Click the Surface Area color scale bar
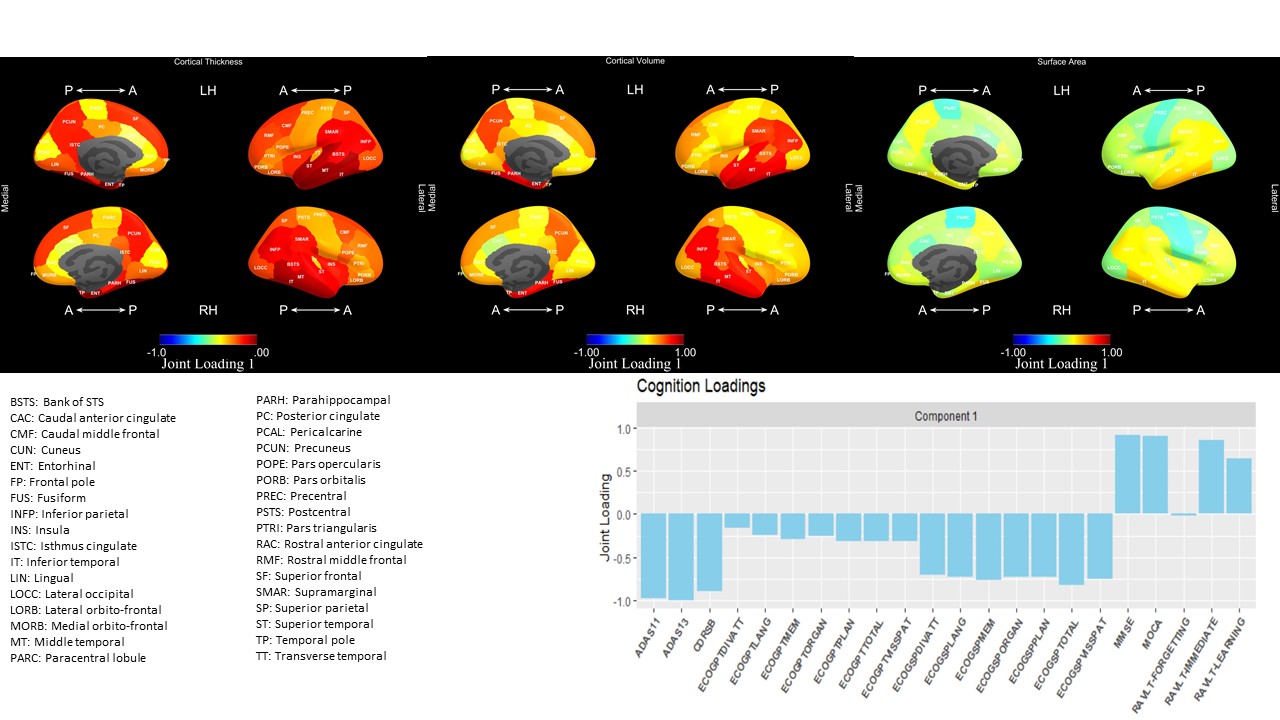The image size is (1280, 720). pyautogui.click(x=1061, y=339)
